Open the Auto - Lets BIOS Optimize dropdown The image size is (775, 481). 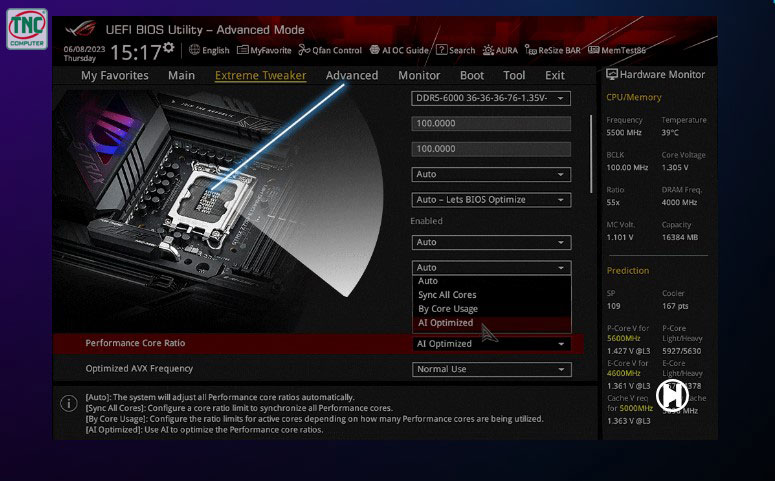491,200
